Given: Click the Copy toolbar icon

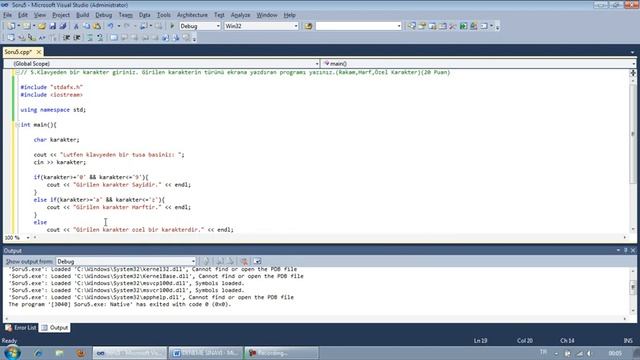Looking at the screenshot, I should [x=87, y=26].
